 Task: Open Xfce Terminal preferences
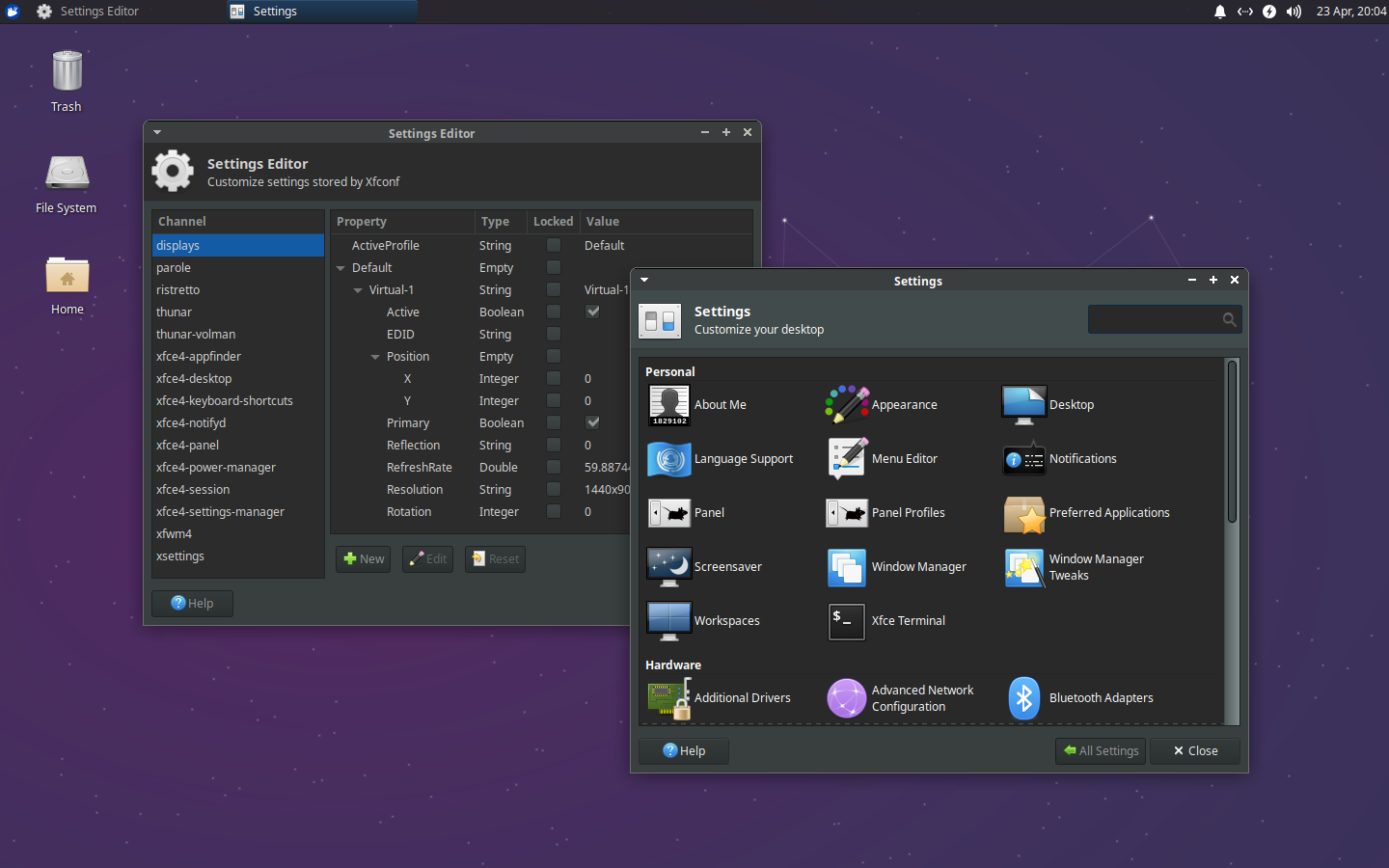click(x=907, y=620)
